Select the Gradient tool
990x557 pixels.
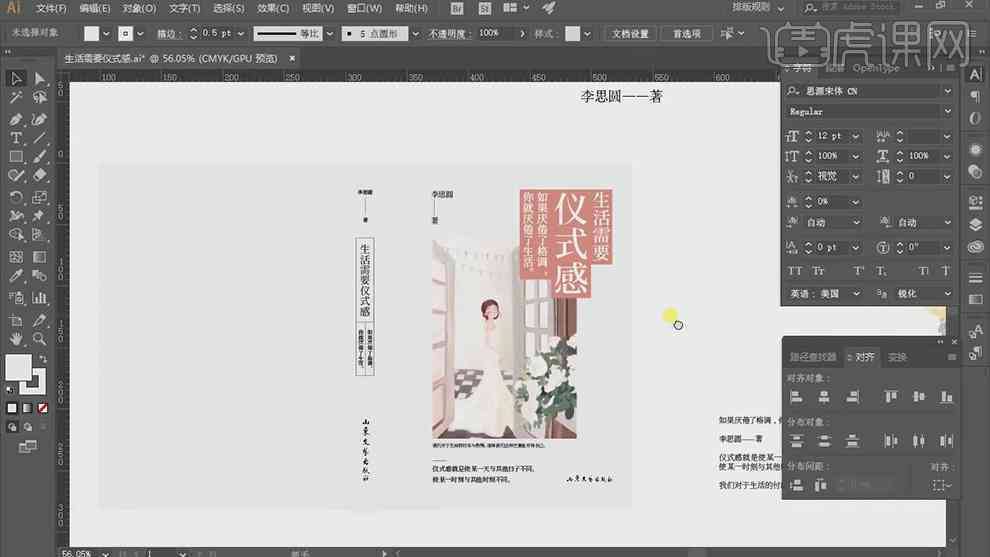pos(39,256)
